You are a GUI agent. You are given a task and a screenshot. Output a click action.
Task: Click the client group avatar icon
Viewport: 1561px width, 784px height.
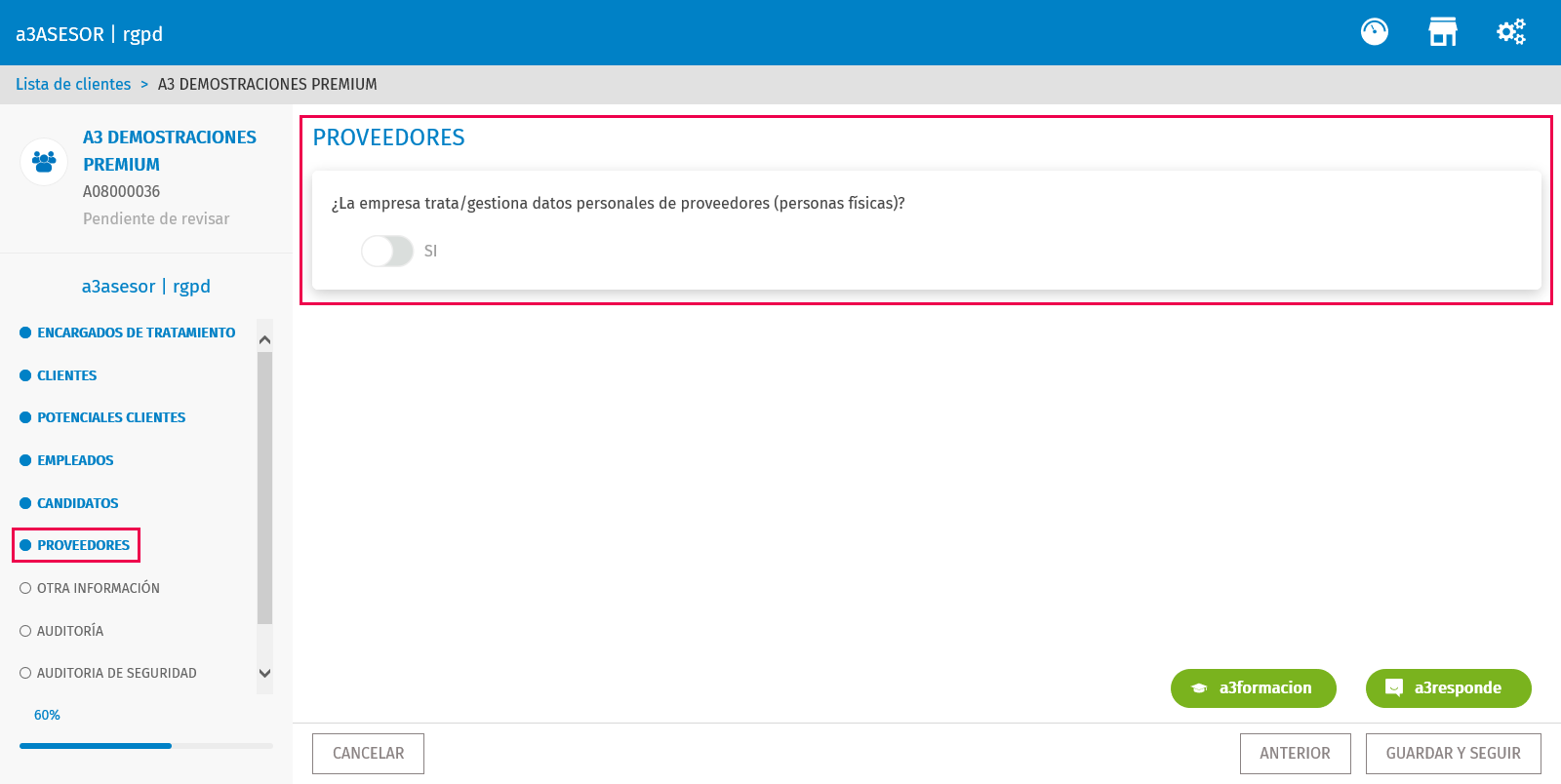point(44,161)
